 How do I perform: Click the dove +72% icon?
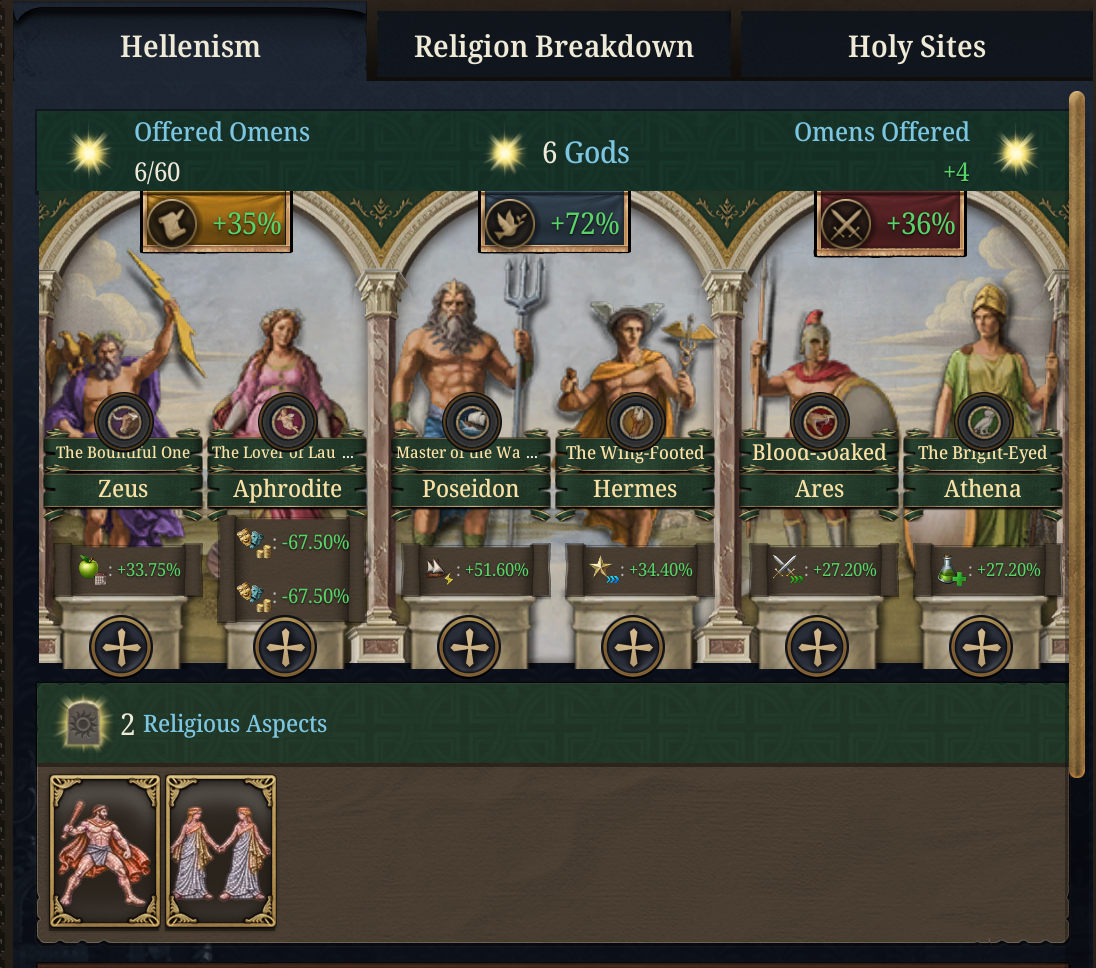(507, 224)
